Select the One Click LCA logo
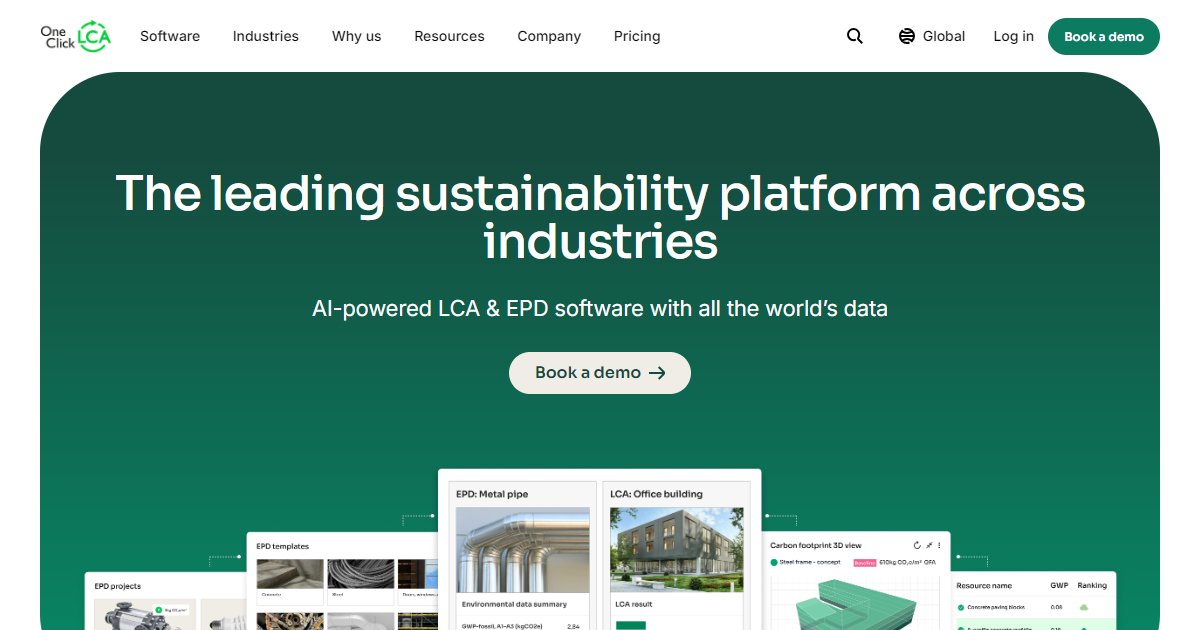Image resolution: width=1200 pixels, height=630 pixels. tap(75, 36)
